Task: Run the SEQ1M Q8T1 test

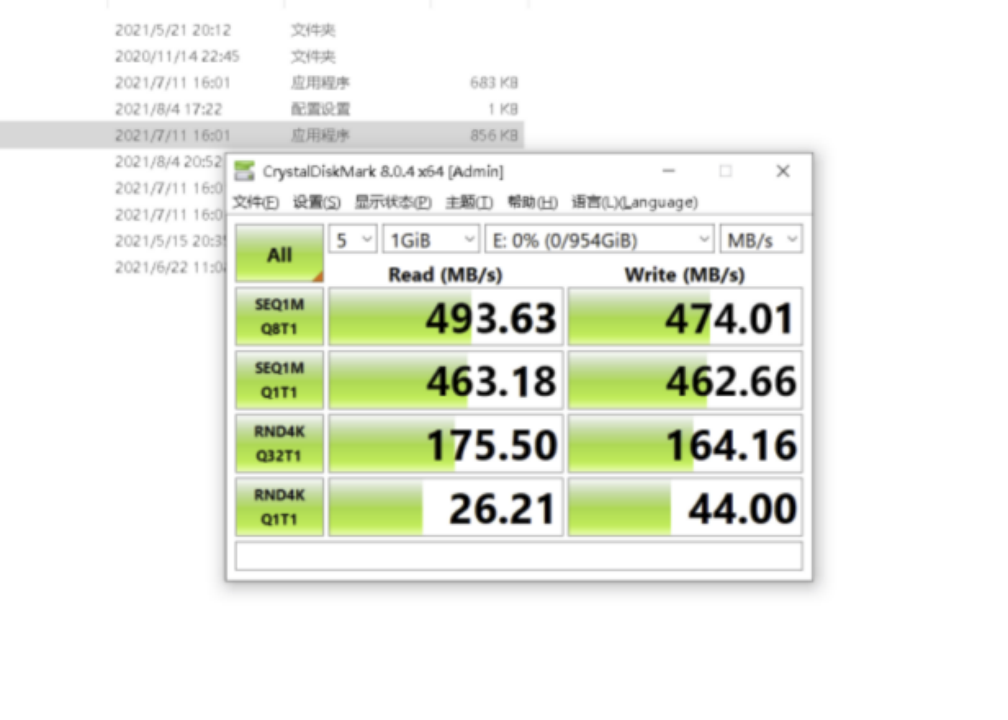Action: coord(280,316)
